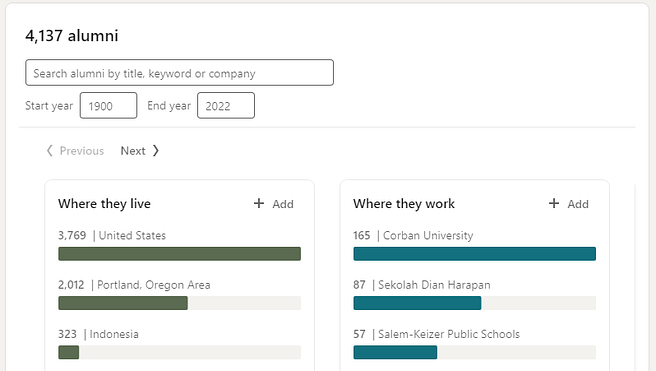Filter by the Sekolah Dian Harapan bar
This screenshot has height=371, width=656.
tap(474, 303)
